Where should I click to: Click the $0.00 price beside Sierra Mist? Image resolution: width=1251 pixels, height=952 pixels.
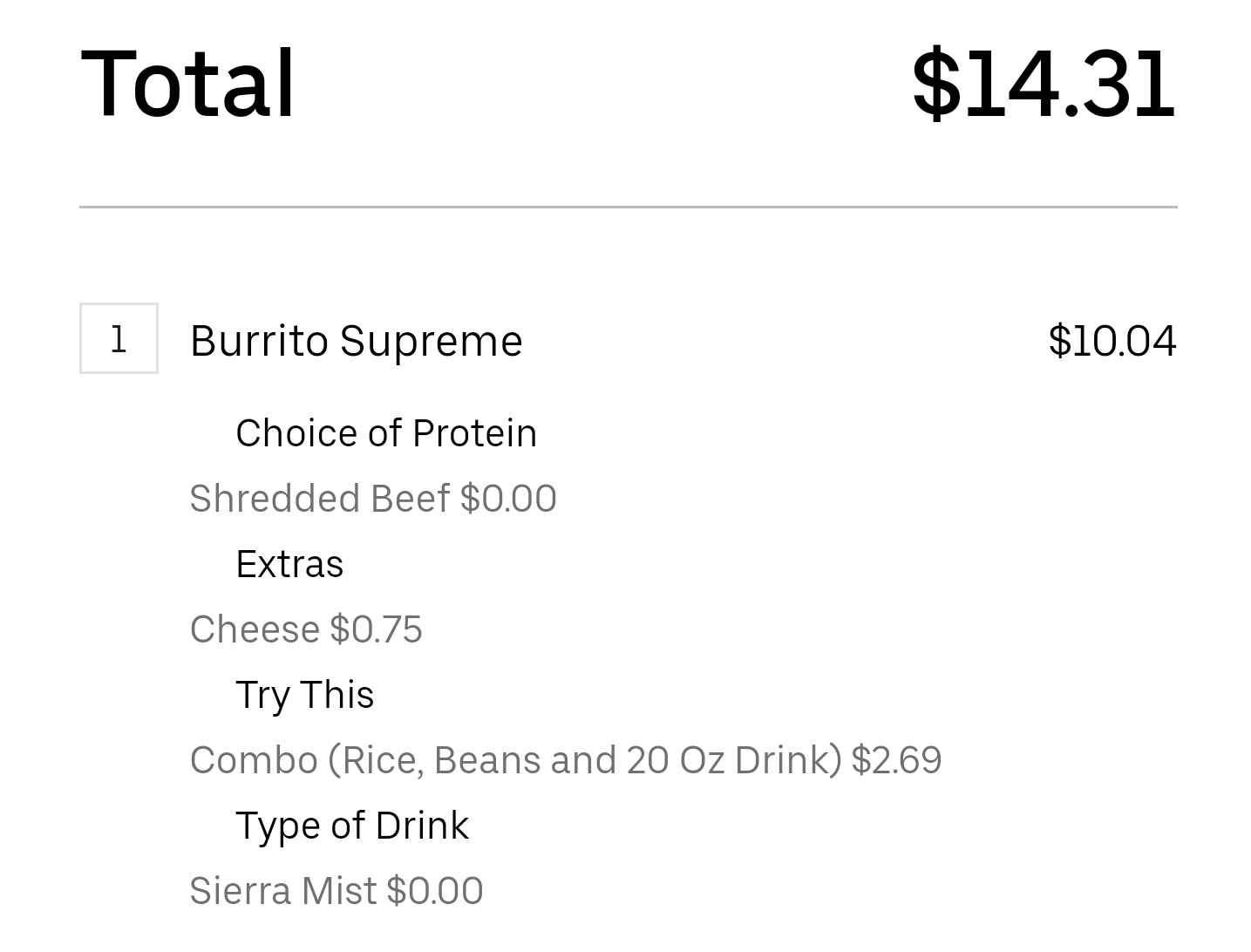coord(434,891)
